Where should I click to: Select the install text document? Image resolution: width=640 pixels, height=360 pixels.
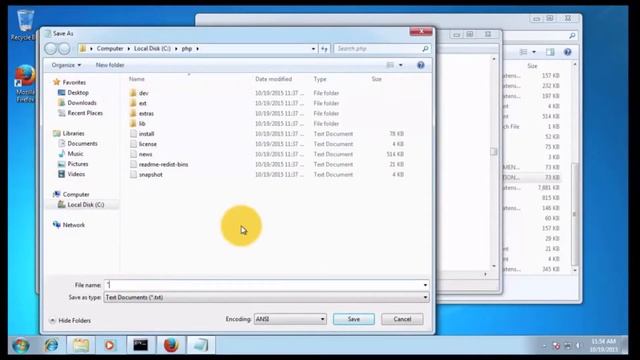(146, 134)
